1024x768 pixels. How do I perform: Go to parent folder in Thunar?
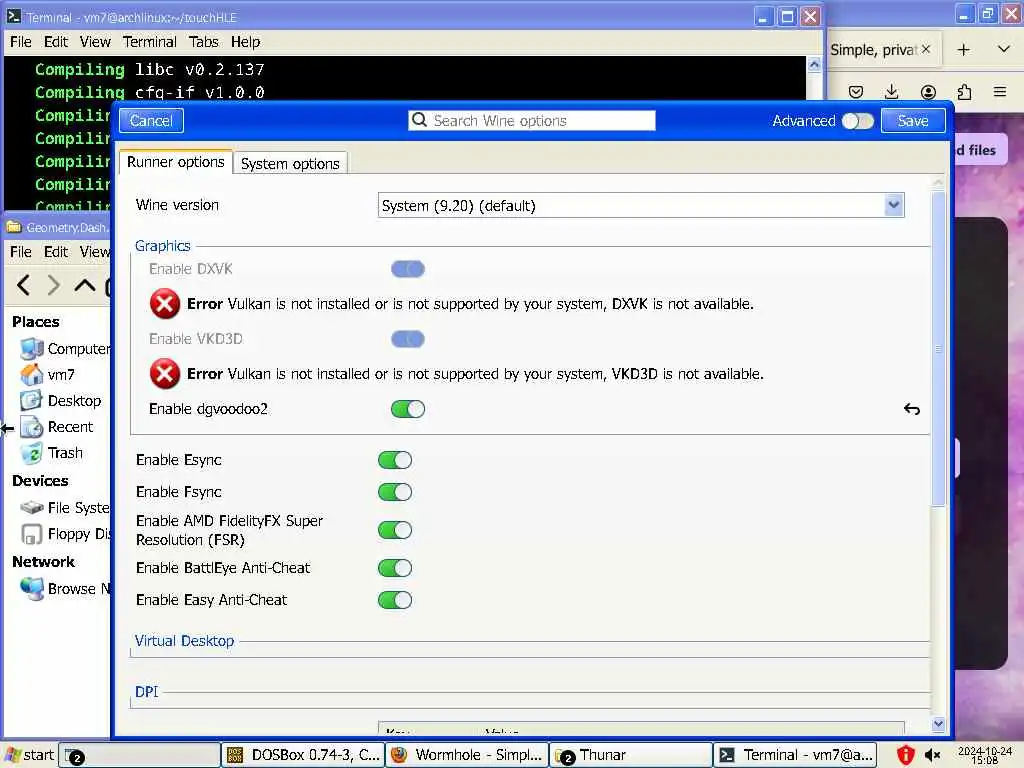coord(84,285)
